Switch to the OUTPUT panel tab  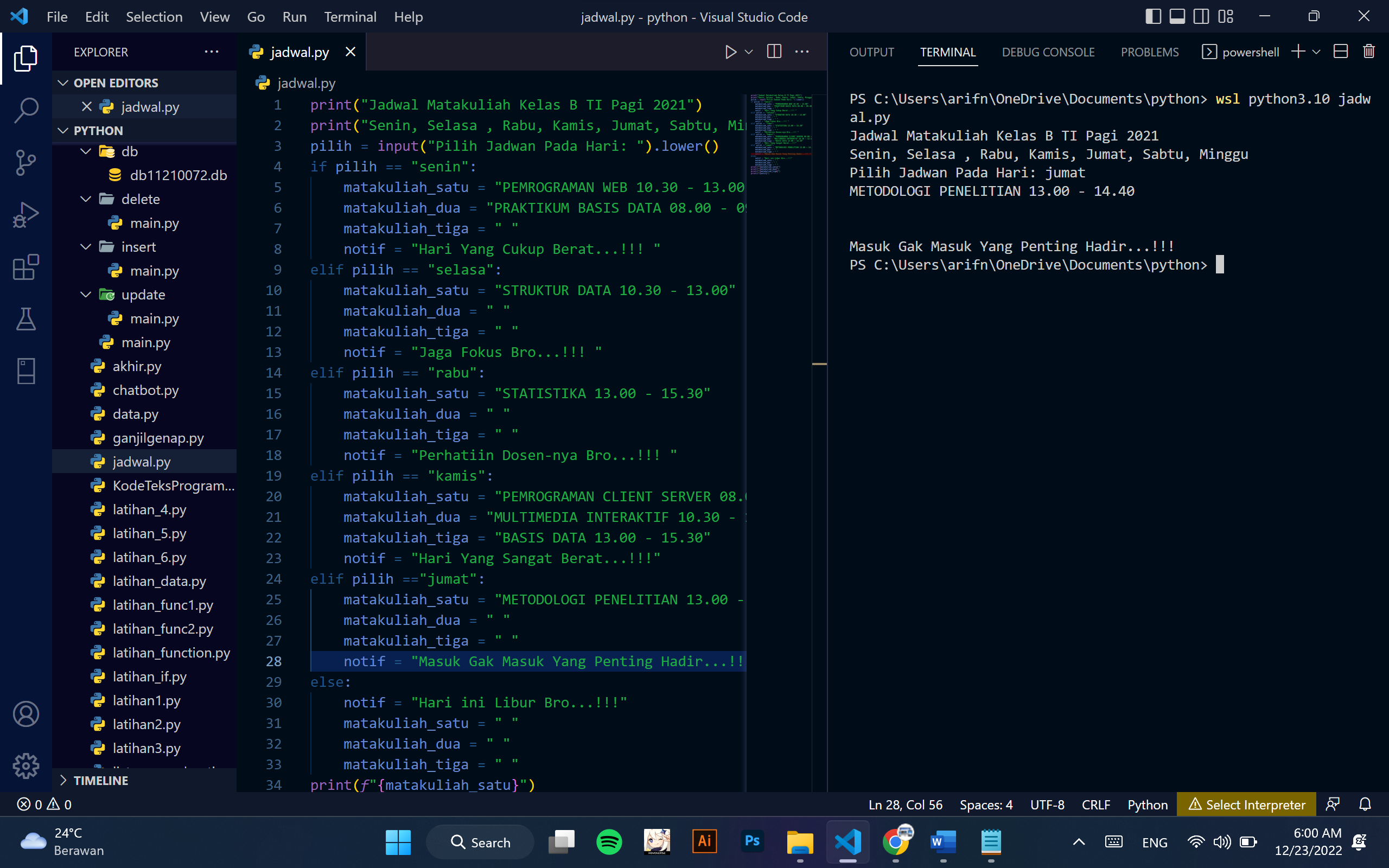(871, 52)
